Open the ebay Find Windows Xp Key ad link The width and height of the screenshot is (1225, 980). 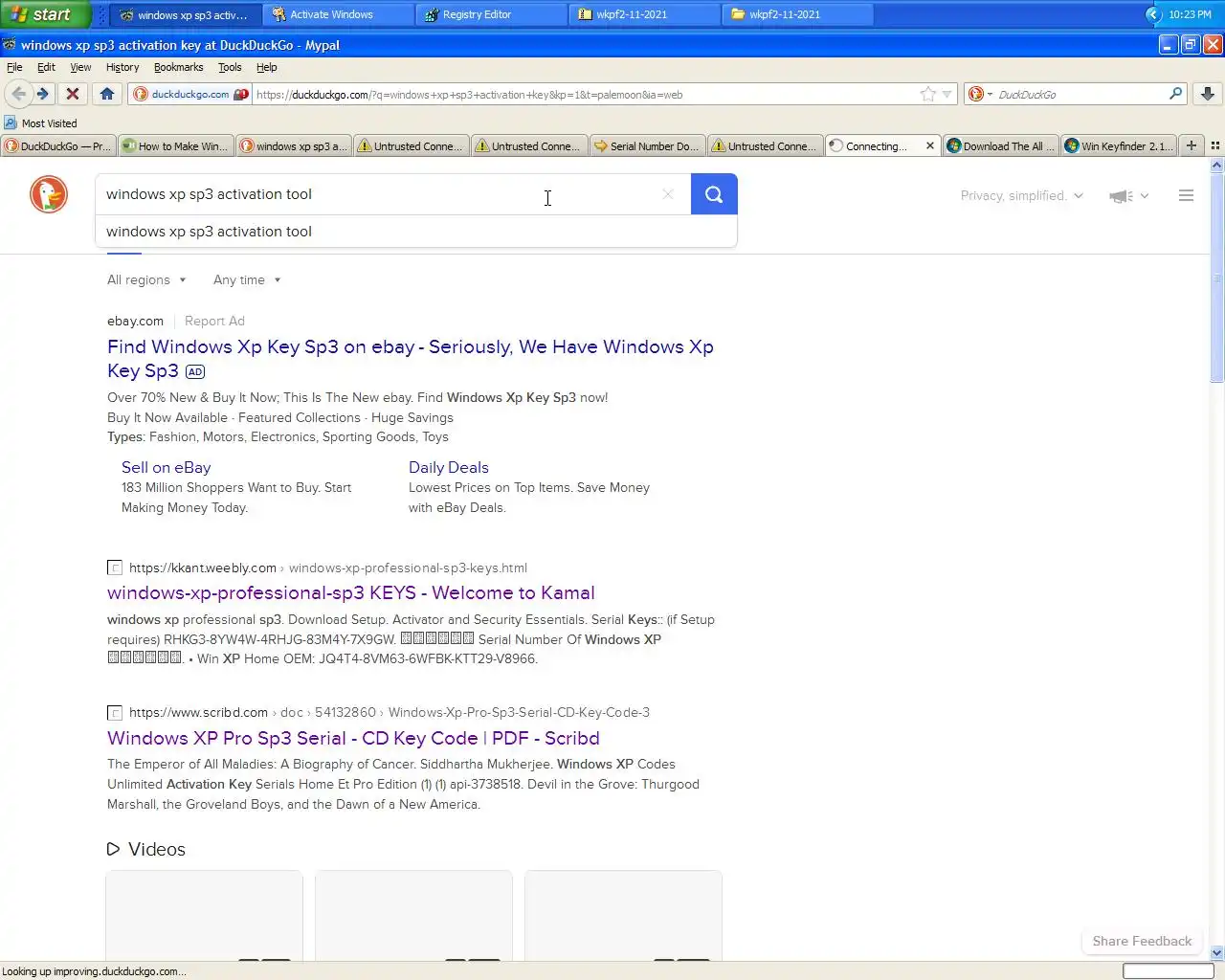click(411, 359)
